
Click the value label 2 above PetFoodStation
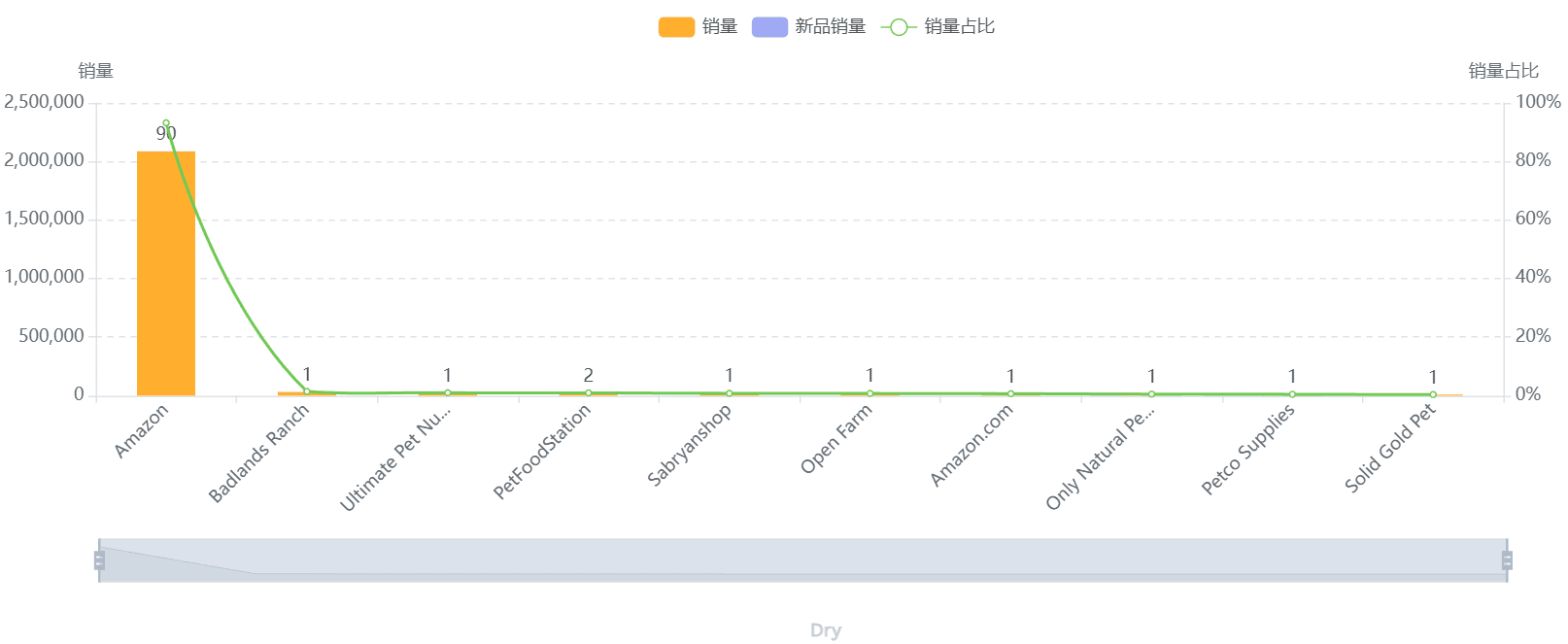[589, 375]
